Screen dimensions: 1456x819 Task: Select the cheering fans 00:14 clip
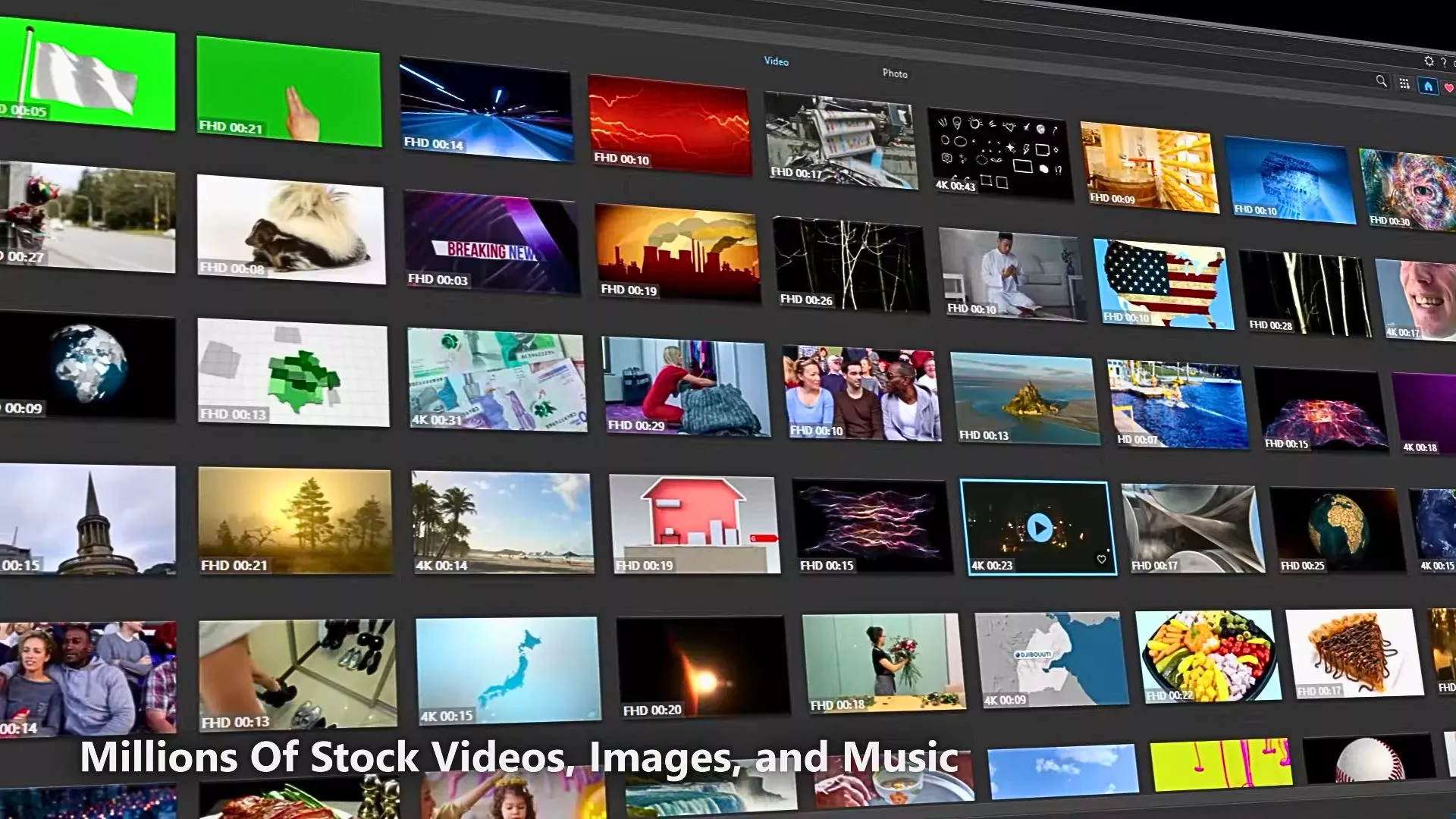pos(87,678)
